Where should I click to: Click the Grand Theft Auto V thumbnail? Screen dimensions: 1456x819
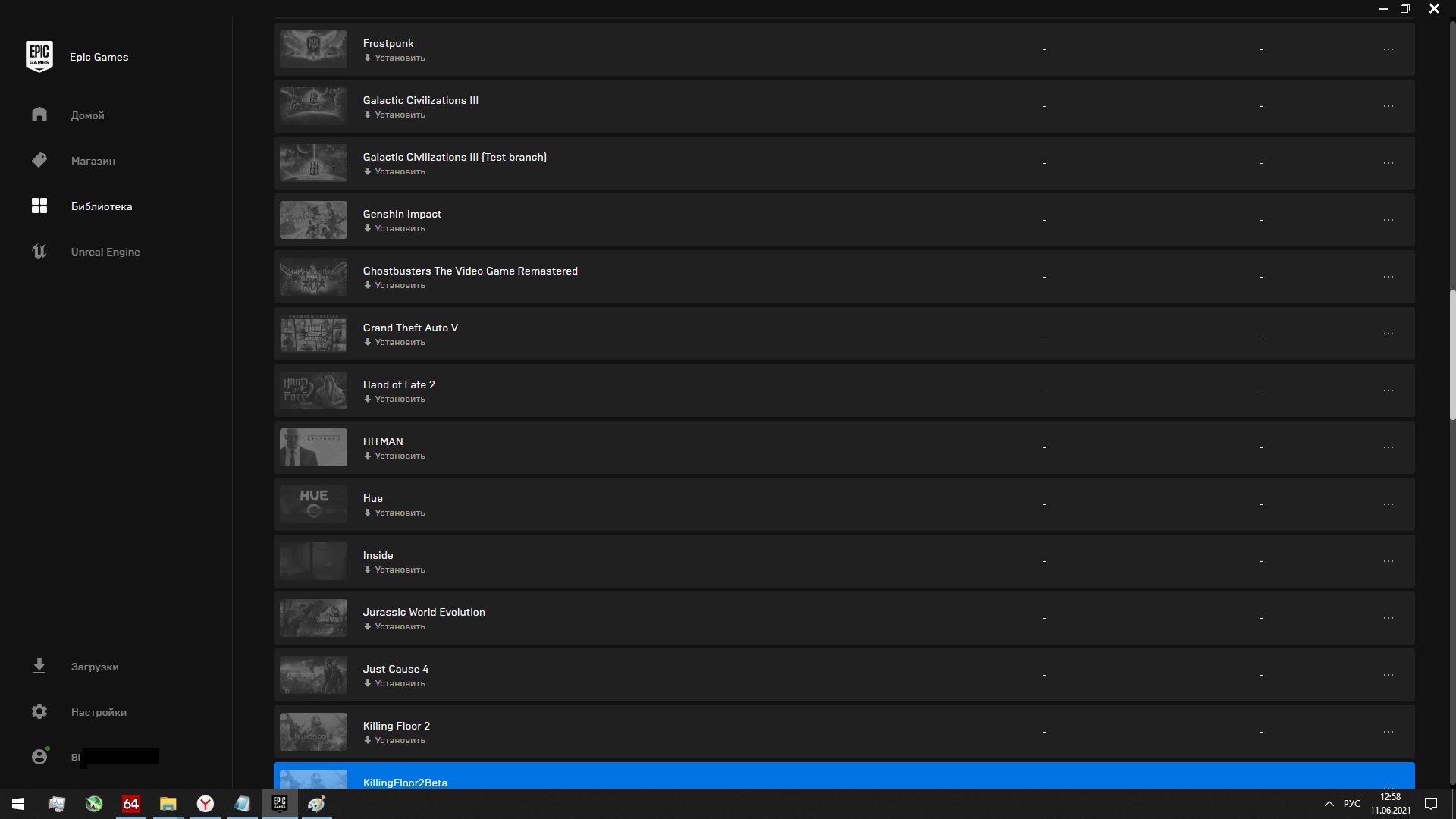[313, 334]
